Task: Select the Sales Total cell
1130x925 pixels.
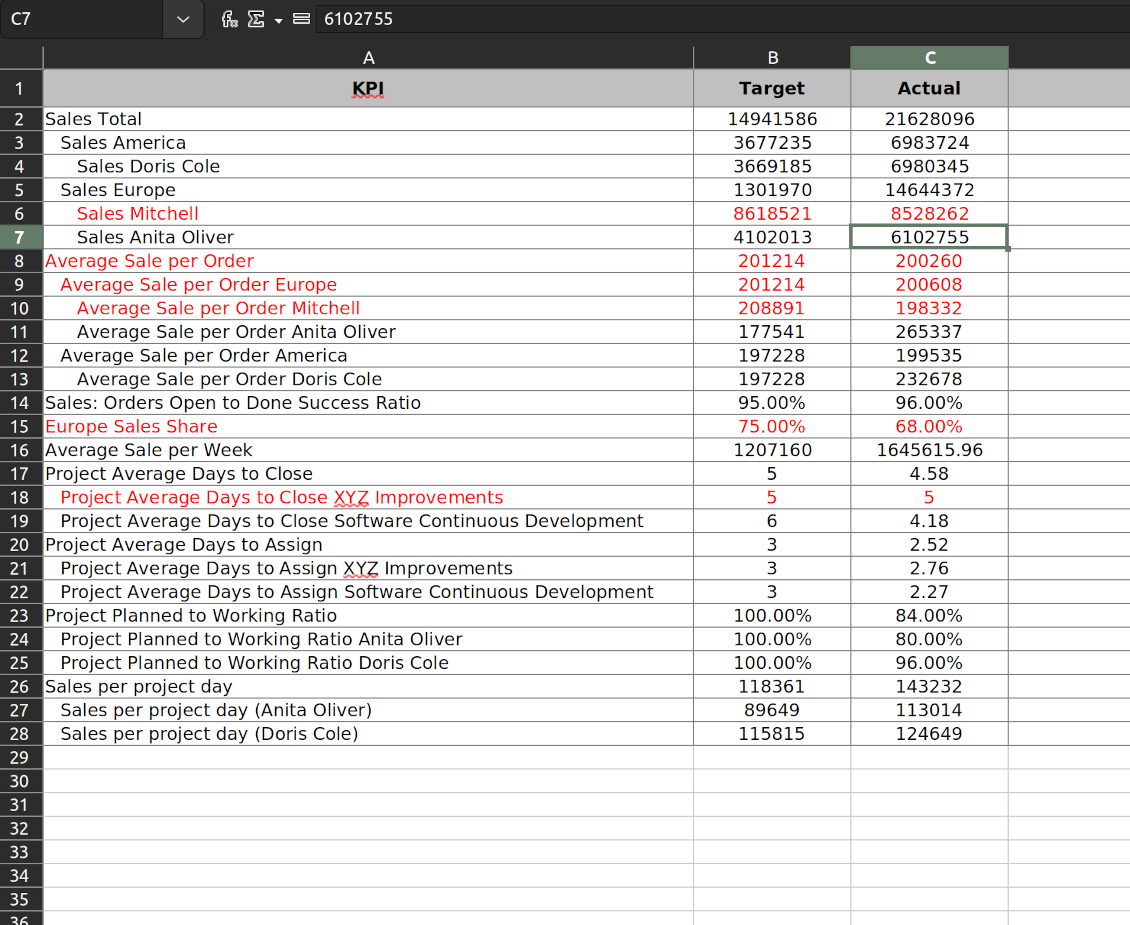Action: pos(368,119)
